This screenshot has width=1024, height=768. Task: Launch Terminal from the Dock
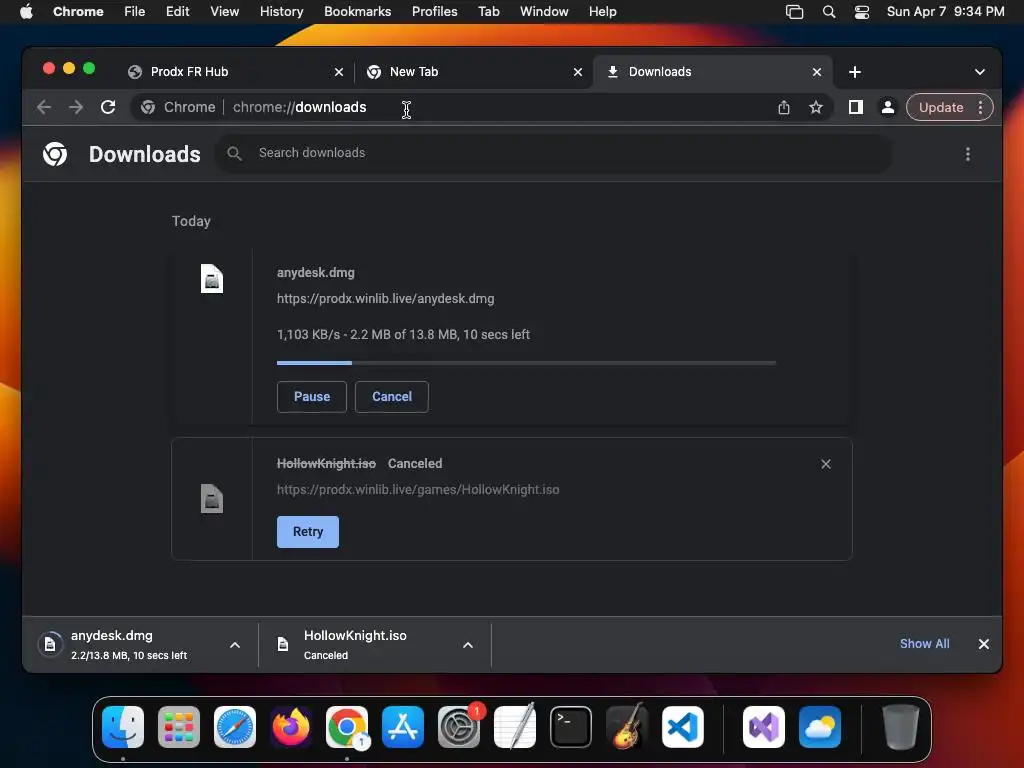tap(571, 727)
